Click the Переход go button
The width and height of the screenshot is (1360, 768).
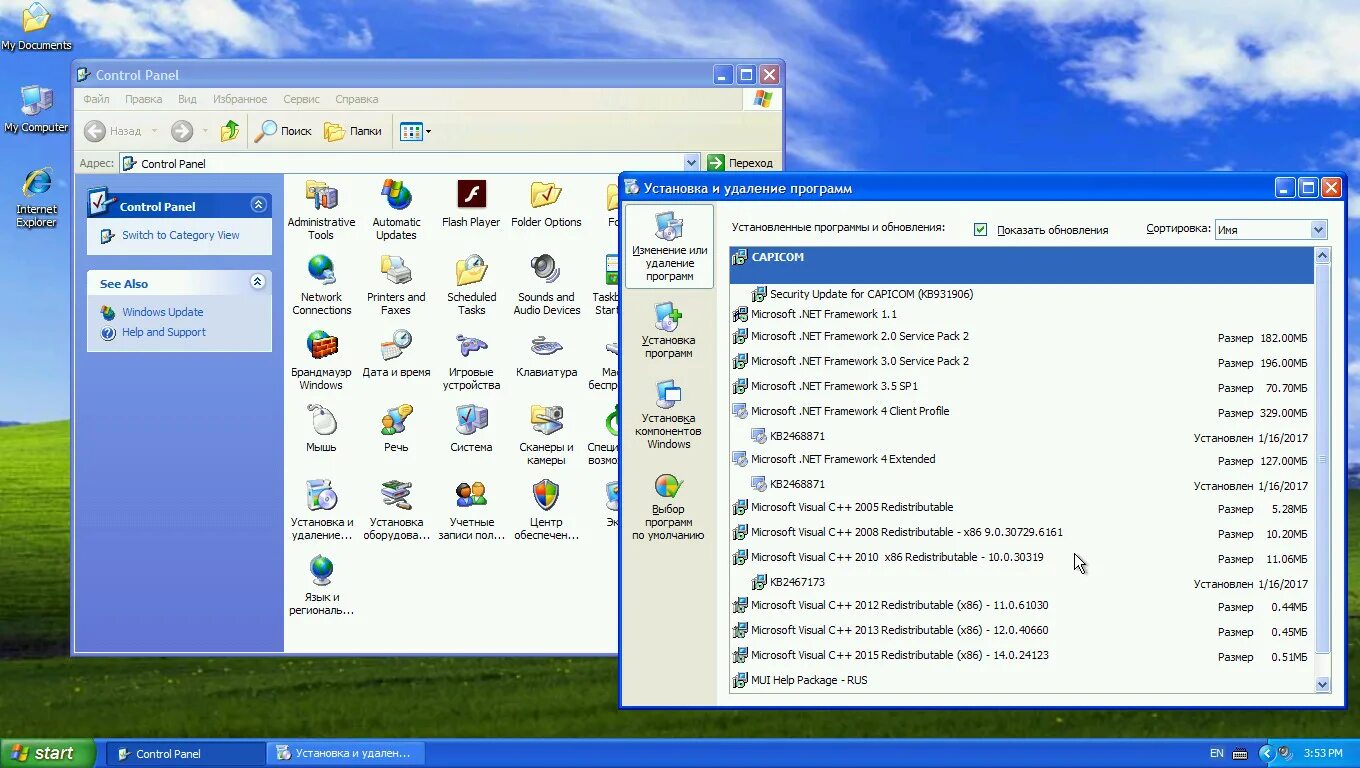coord(741,163)
